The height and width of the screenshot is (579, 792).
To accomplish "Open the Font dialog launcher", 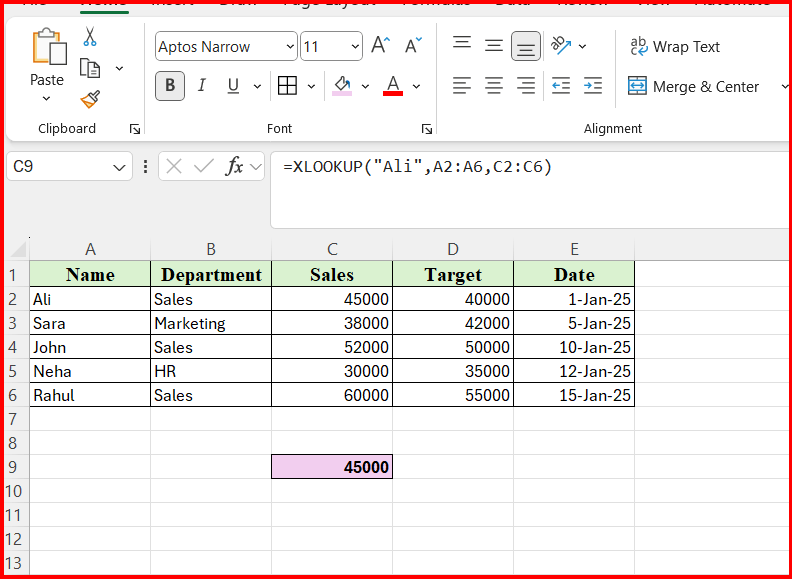I will 427,129.
